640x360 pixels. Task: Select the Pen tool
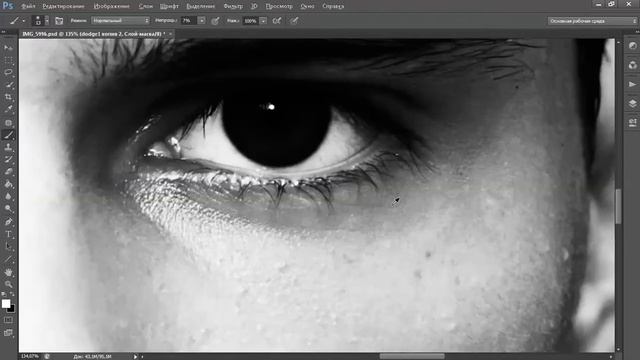click(8, 222)
